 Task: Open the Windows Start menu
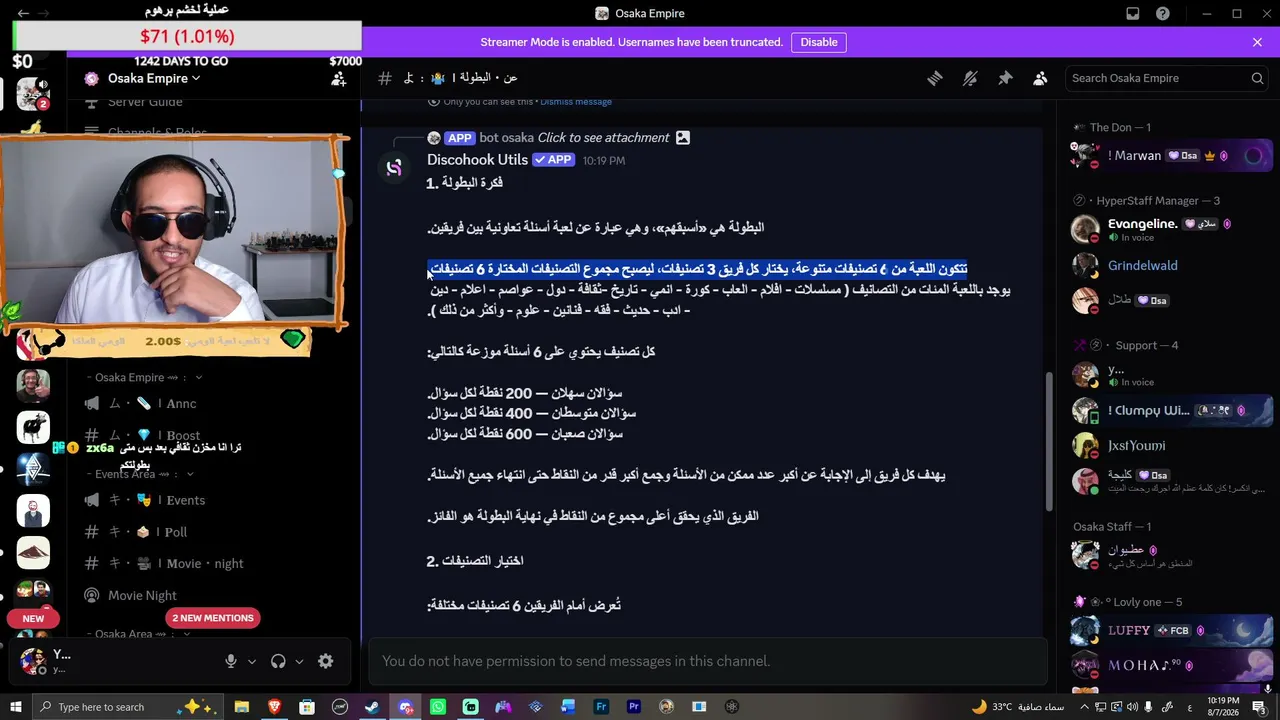pyautogui.click(x=15, y=707)
